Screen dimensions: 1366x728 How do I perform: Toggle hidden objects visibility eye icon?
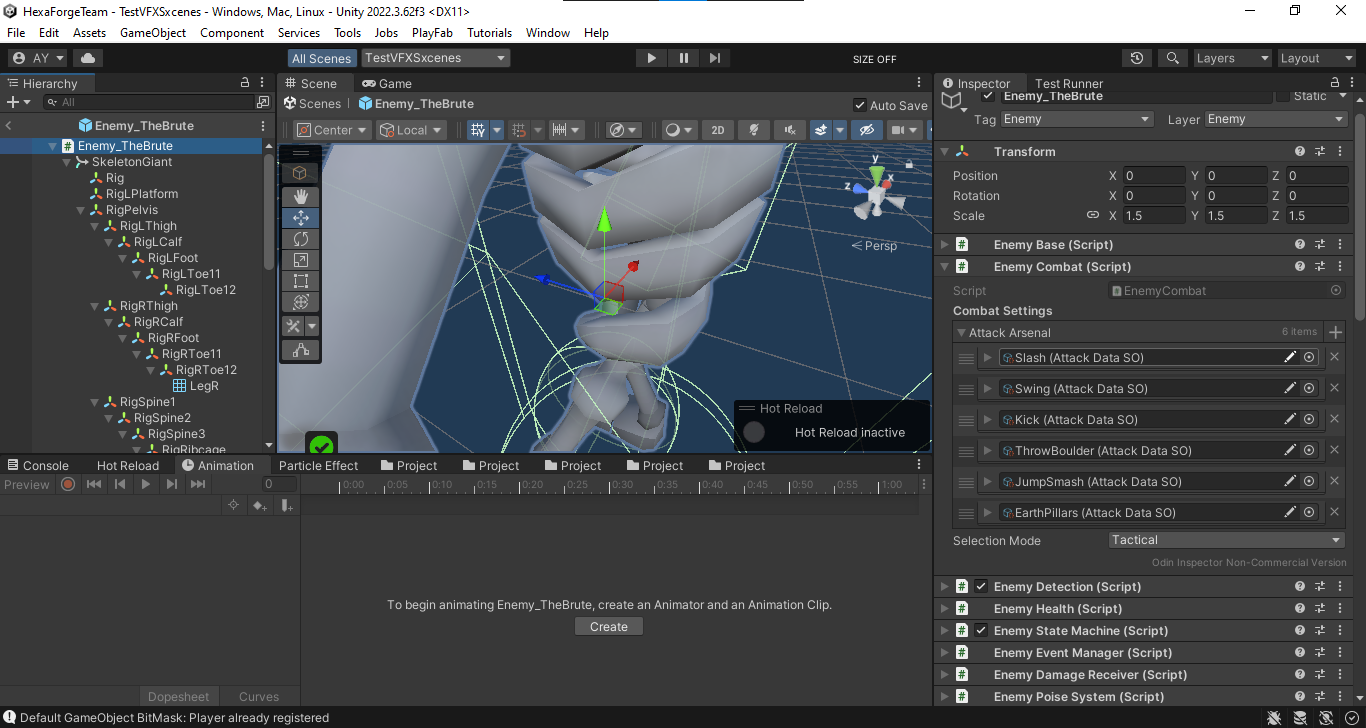[866, 130]
